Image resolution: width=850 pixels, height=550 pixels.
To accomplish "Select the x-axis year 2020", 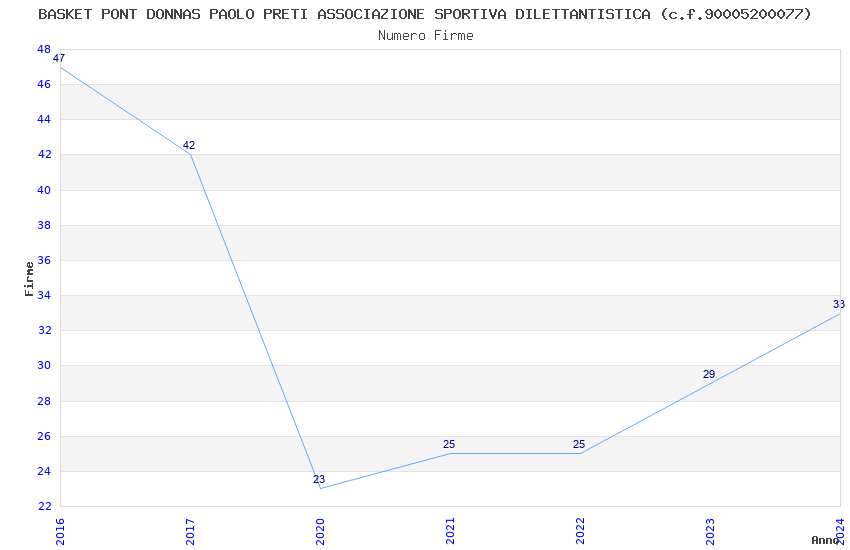I will click(x=320, y=532).
